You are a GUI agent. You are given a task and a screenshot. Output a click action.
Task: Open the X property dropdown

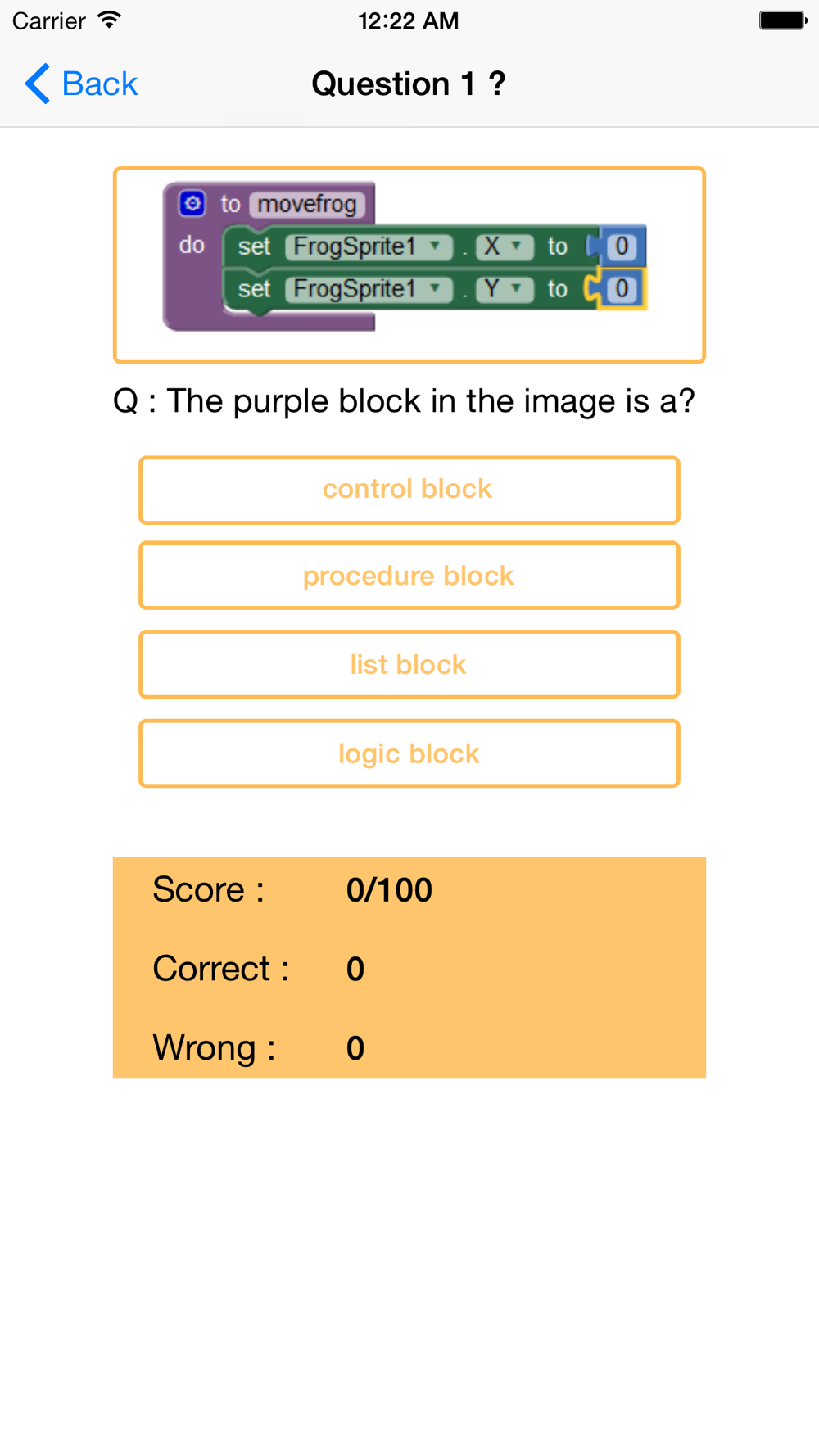click(x=504, y=246)
